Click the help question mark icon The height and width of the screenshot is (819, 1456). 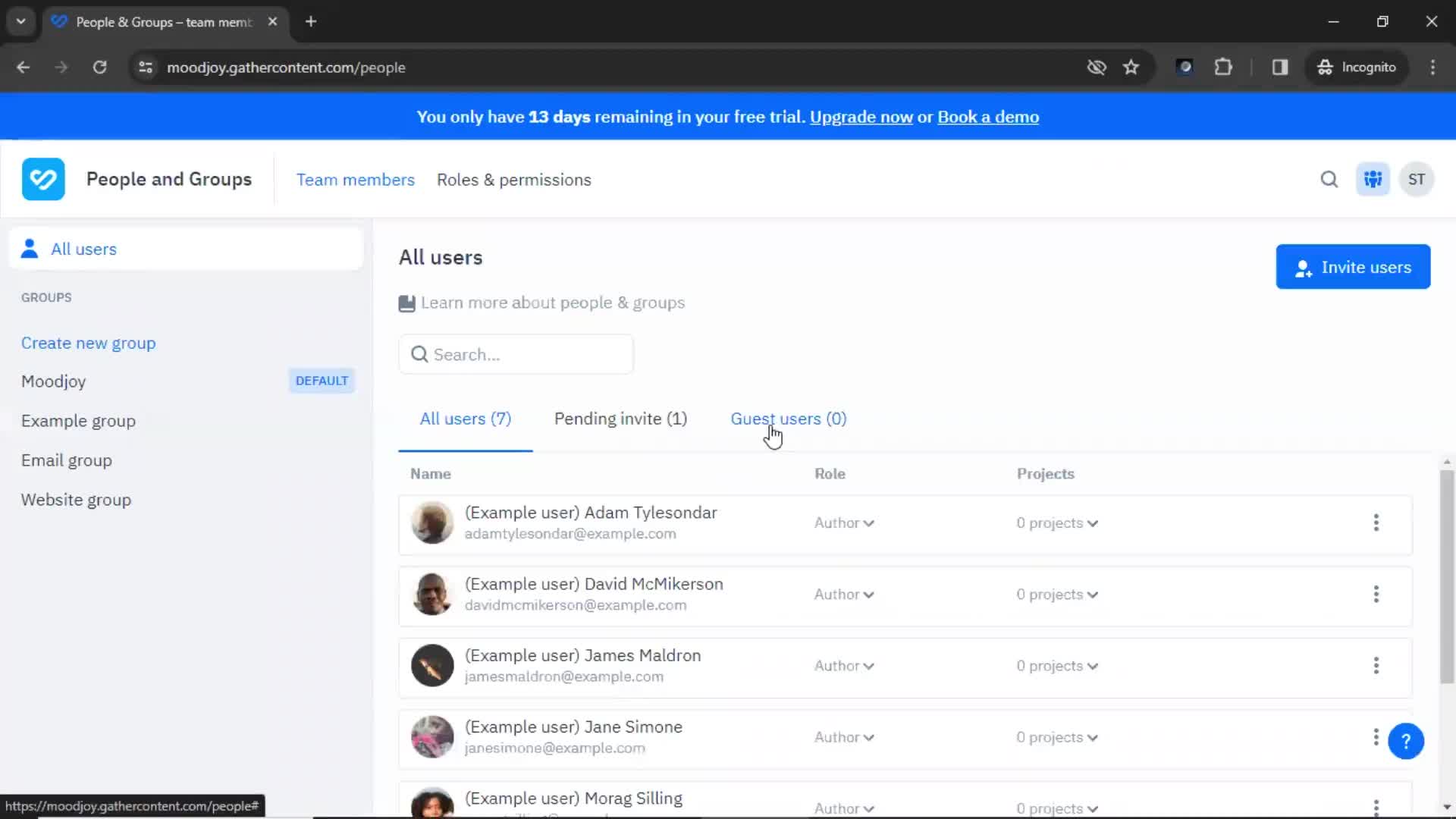coord(1406,740)
